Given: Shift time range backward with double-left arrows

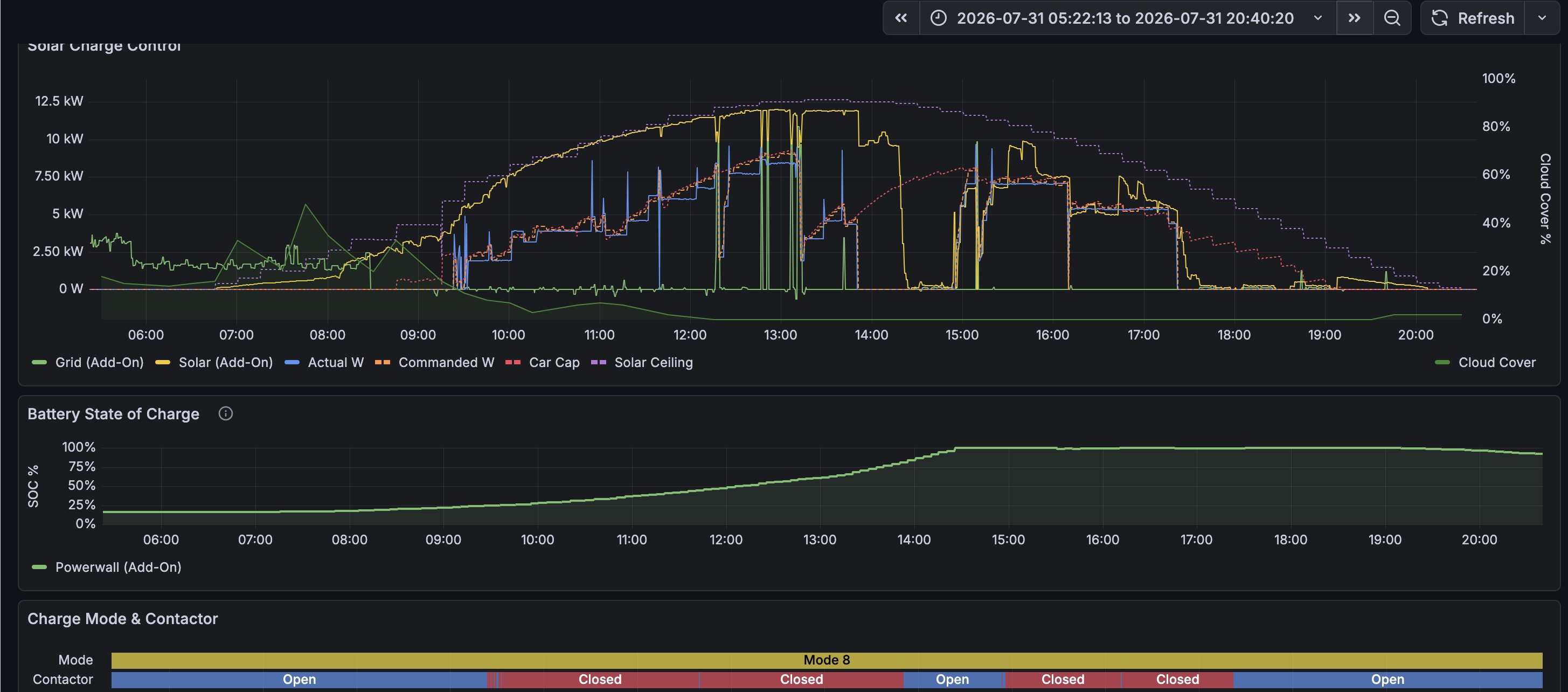Looking at the screenshot, I should pos(901,18).
